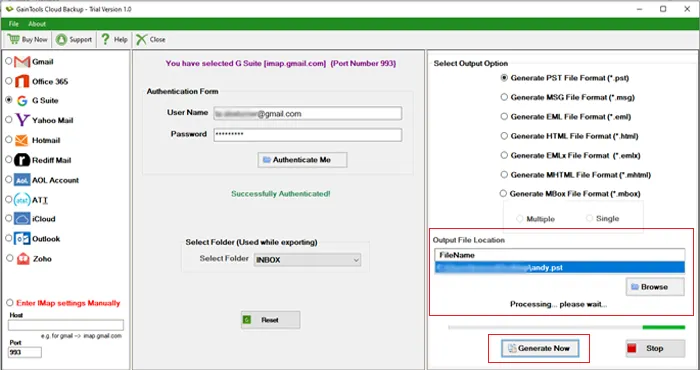Screen dimensions: 700x370
Task: Click the Password input field
Action: coord(308,135)
